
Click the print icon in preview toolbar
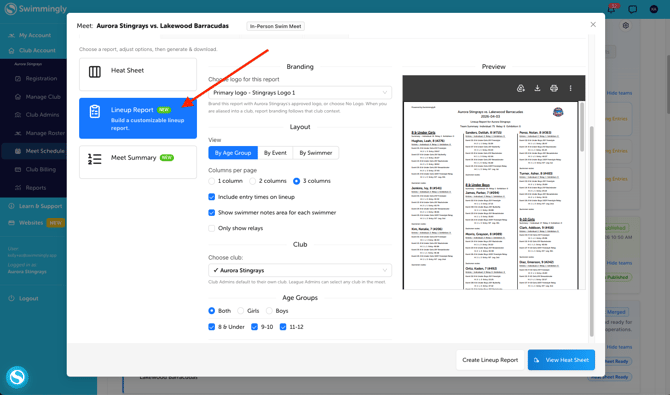point(554,88)
